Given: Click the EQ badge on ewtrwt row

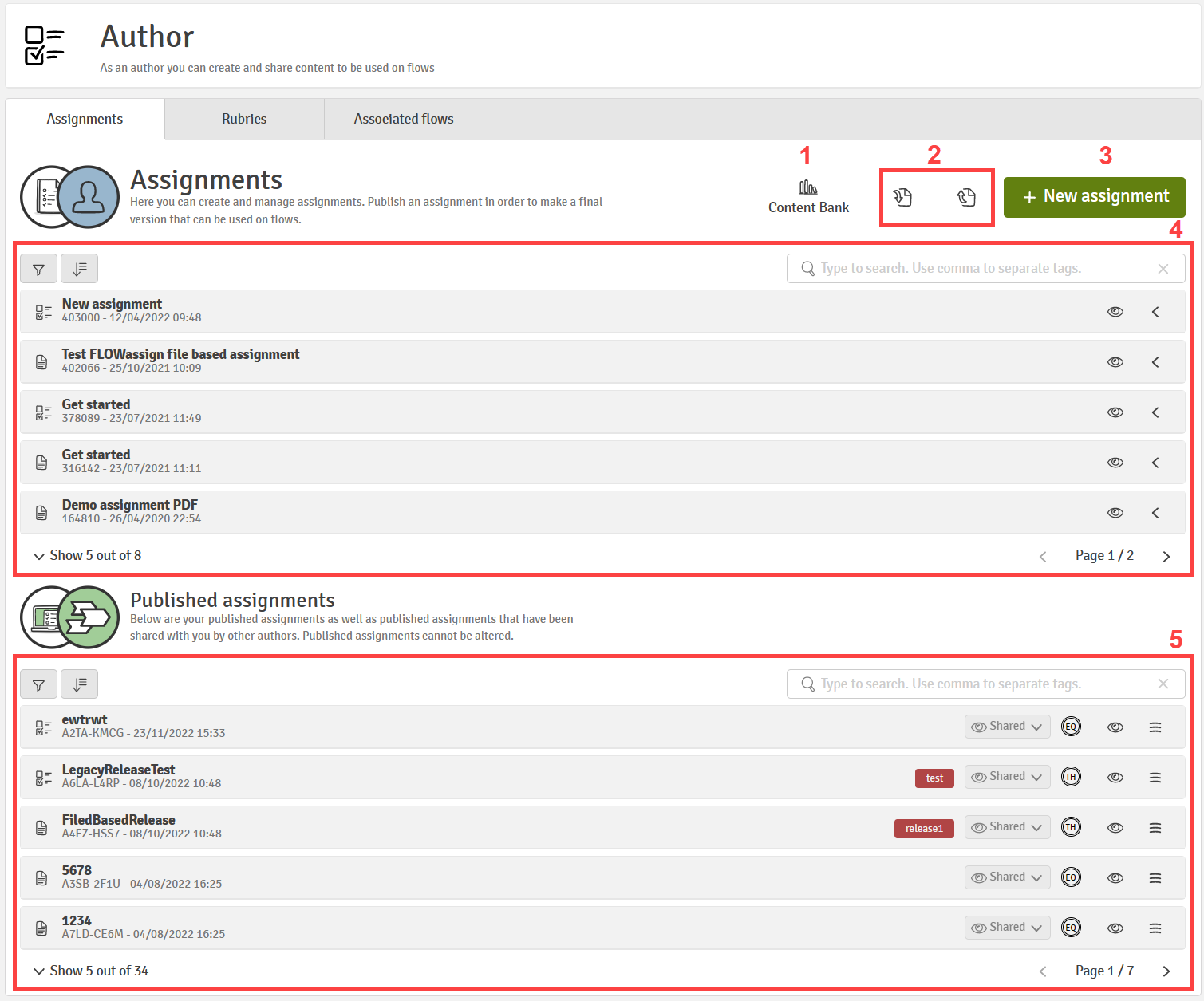Looking at the screenshot, I should pyautogui.click(x=1071, y=727).
